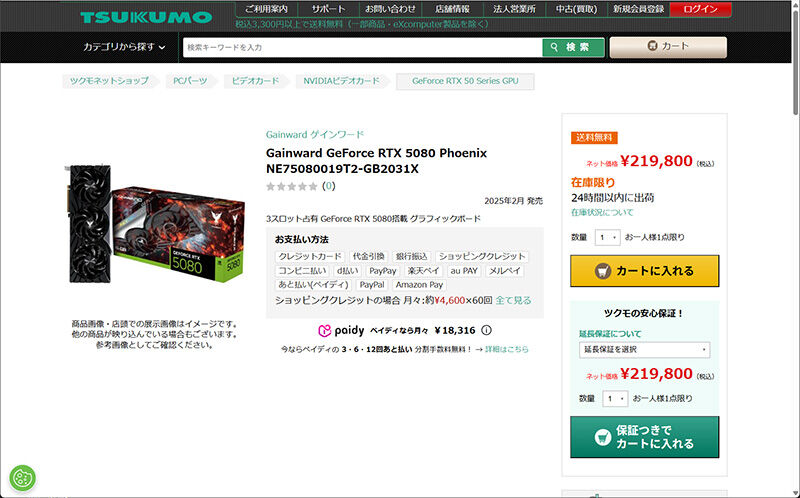
Task: Open the first 数量 quantity dropdown
Action: [x=607, y=237]
